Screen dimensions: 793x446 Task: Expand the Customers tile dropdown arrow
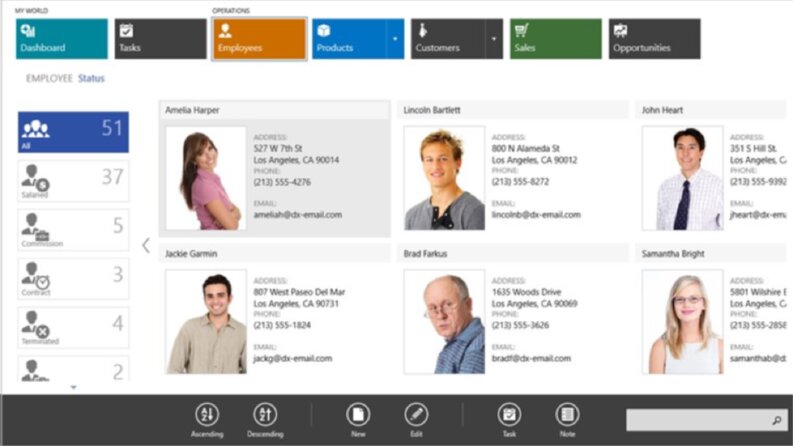[x=494, y=39]
